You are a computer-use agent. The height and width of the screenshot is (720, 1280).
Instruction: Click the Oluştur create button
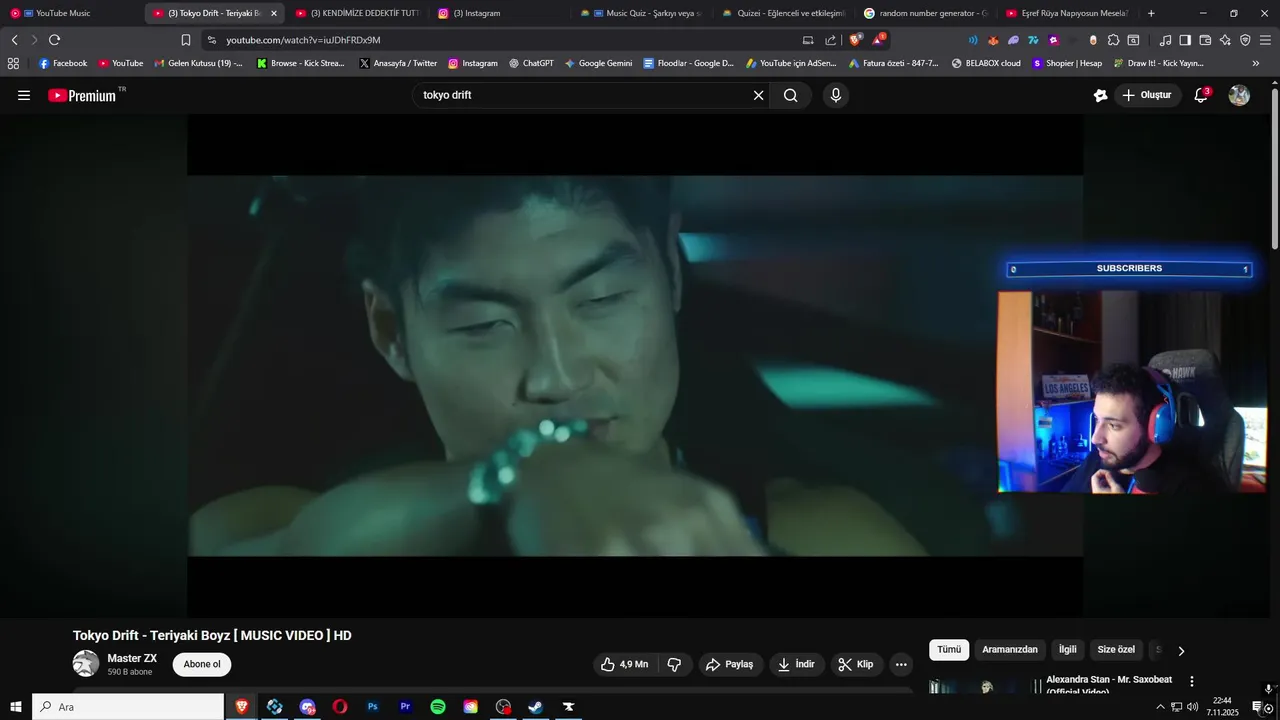(1148, 95)
